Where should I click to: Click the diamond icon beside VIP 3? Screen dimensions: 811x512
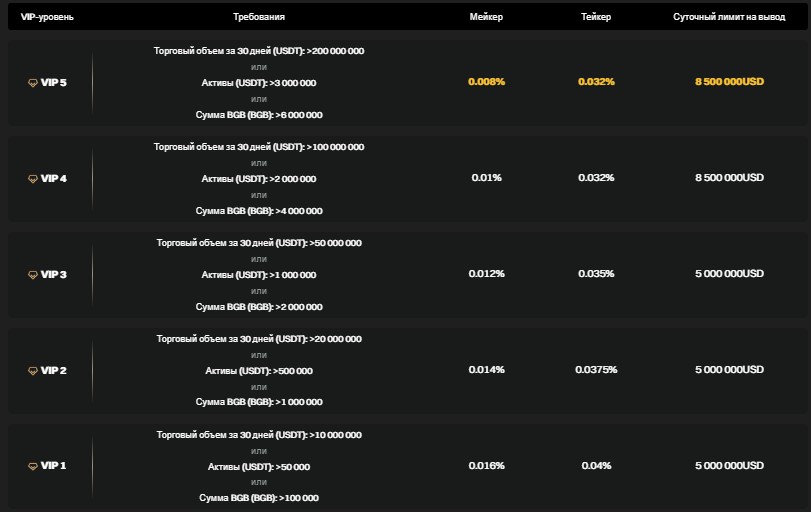[32, 274]
